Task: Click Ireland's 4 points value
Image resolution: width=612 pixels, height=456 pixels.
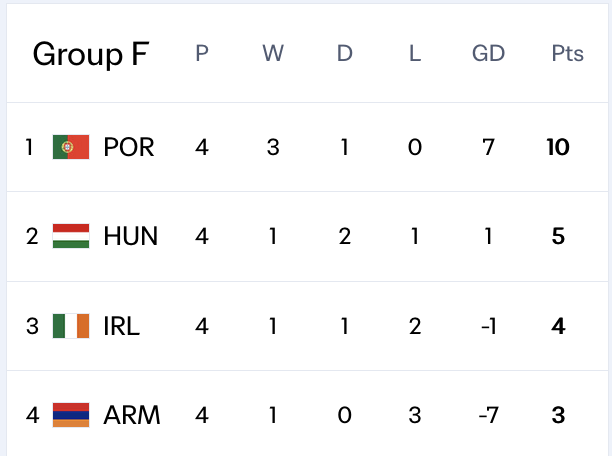Action: (x=558, y=325)
